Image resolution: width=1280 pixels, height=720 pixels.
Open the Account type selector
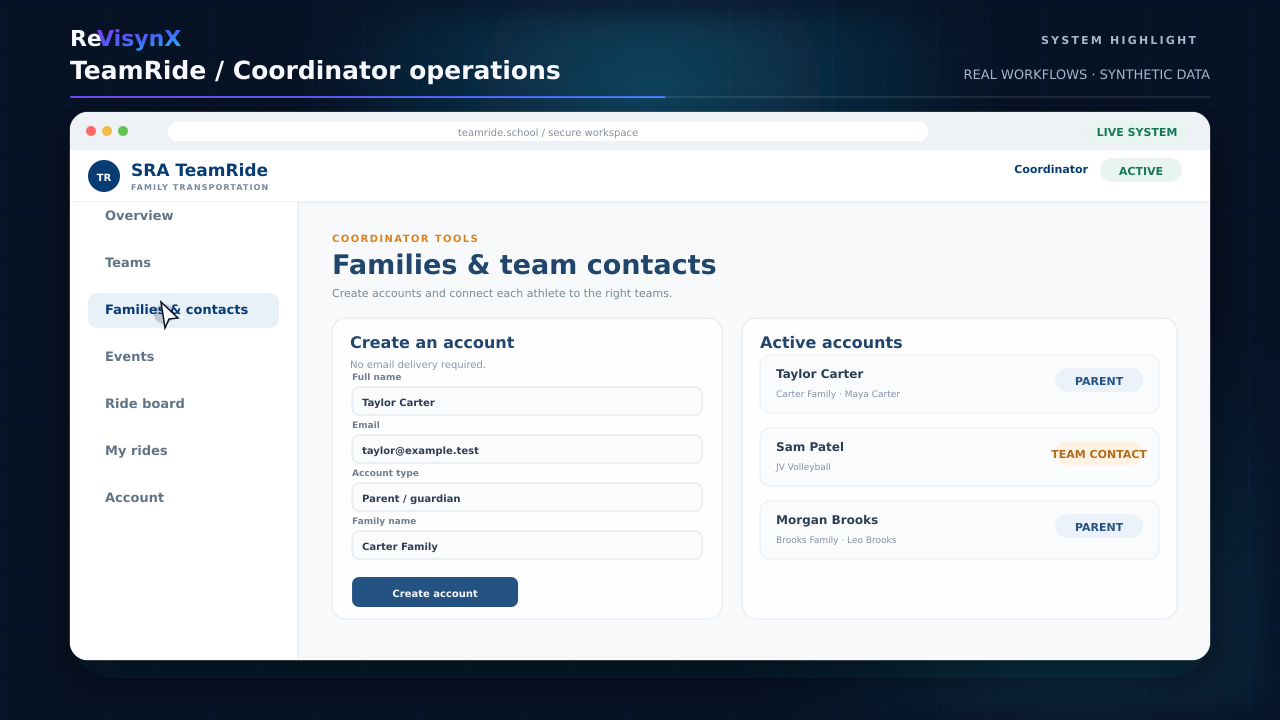pyautogui.click(x=527, y=497)
